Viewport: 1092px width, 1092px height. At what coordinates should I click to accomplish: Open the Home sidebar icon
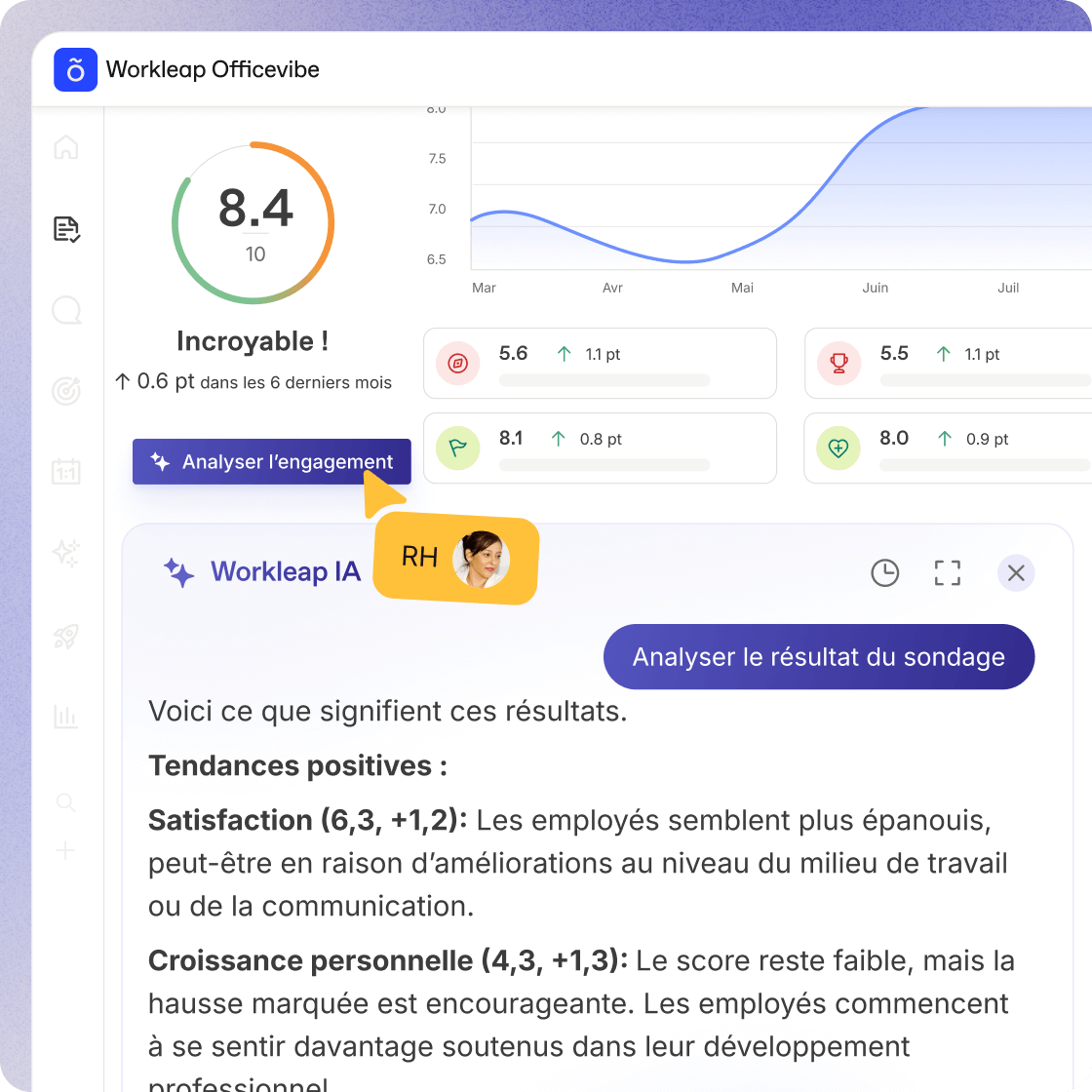(66, 147)
